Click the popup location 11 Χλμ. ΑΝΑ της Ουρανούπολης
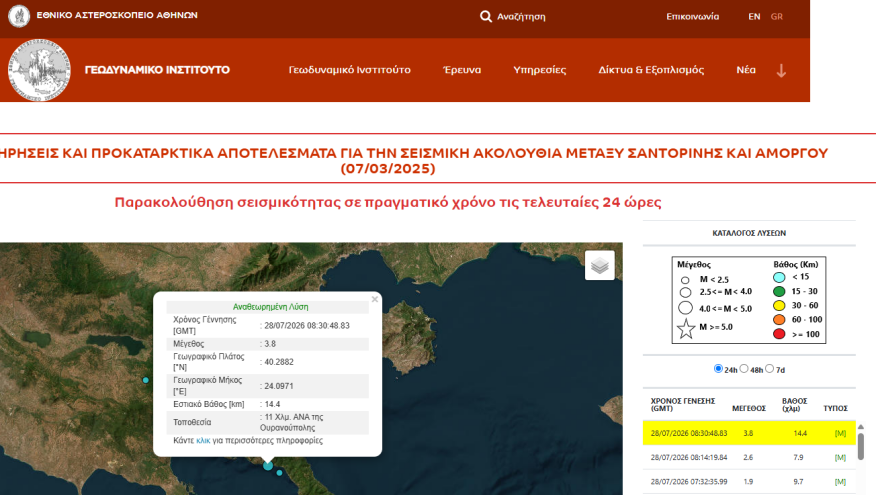This screenshot has width=880, height=495. (292, 422)
